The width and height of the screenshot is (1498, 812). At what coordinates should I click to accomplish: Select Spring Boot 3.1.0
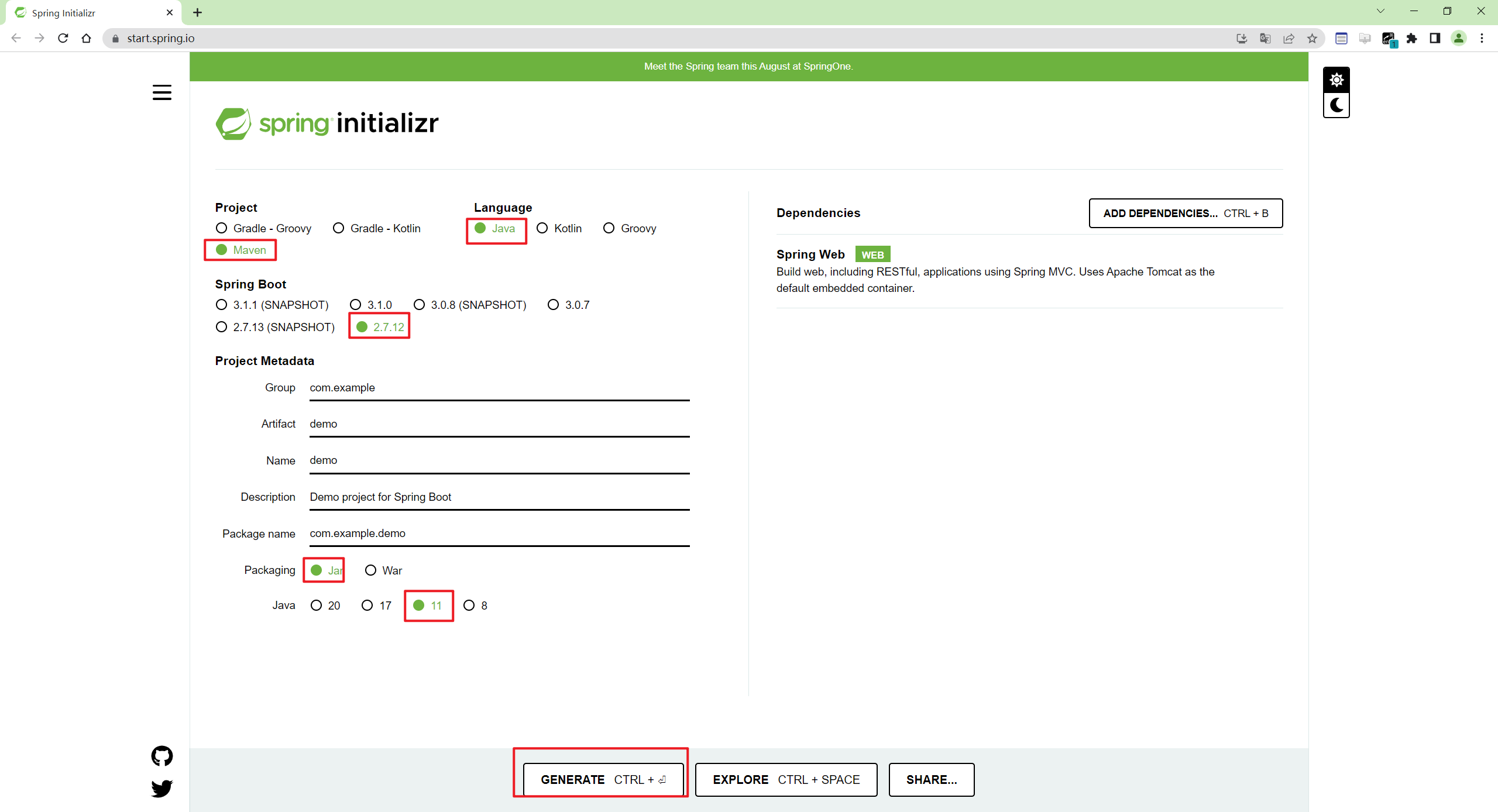371,305
